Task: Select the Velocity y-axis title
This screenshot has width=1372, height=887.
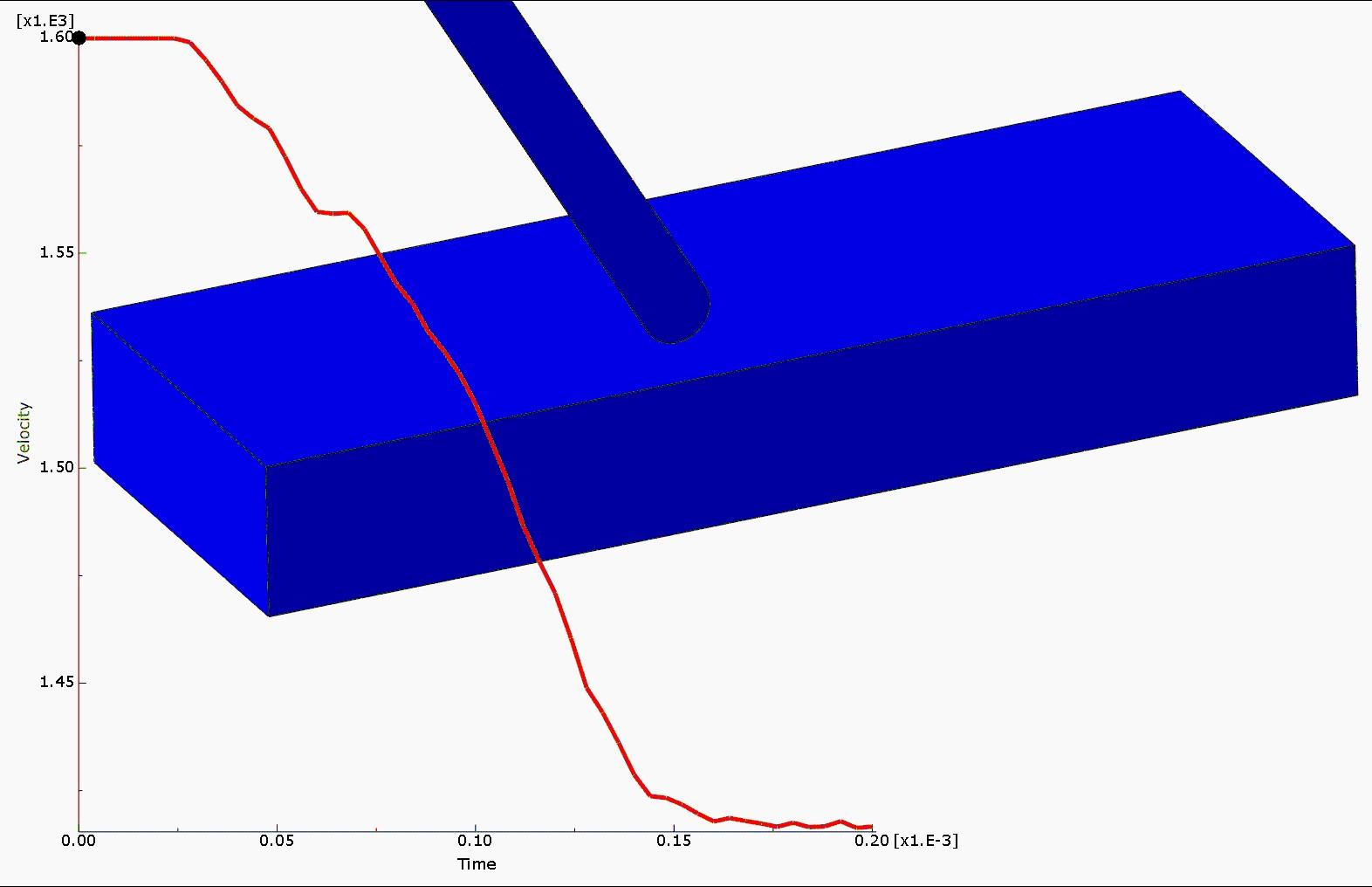Action: [x=24, y=432]
